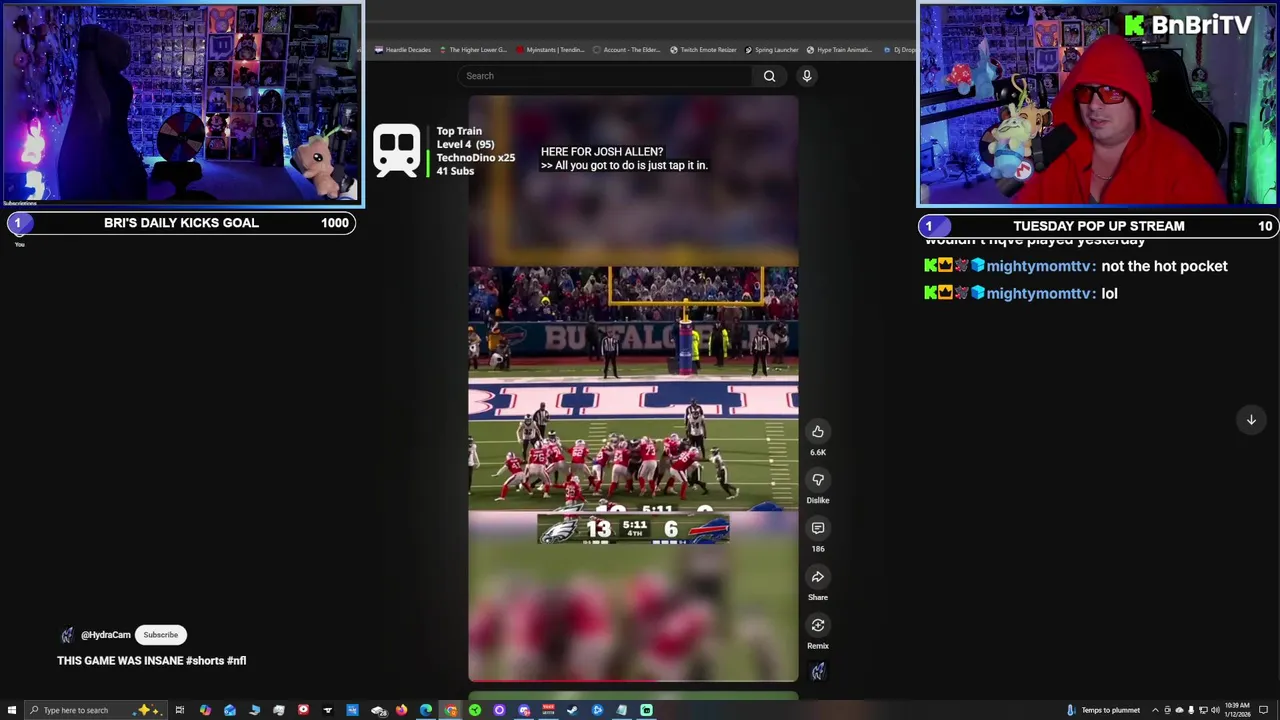Open Hype Train Animation bookmark

click(840, 50)
